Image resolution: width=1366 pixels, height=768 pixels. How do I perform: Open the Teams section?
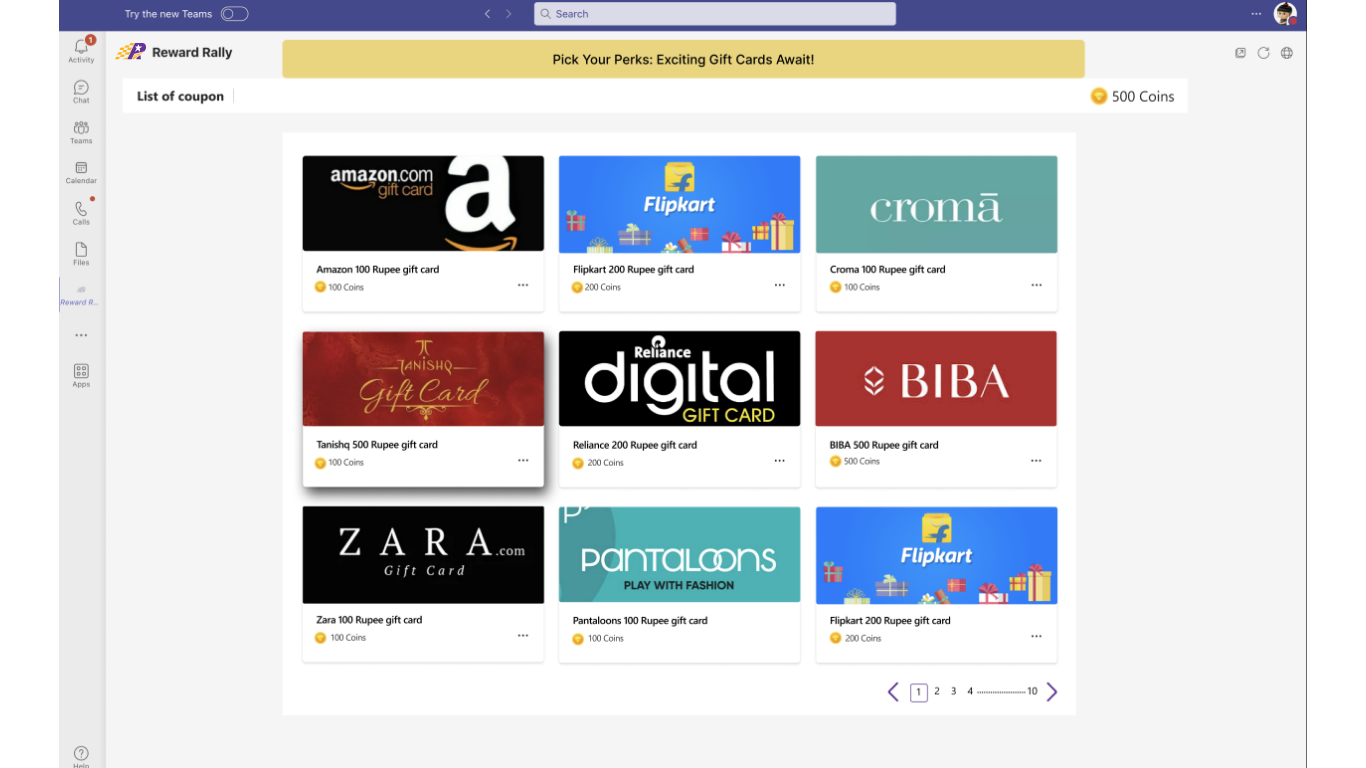[81, 132]
